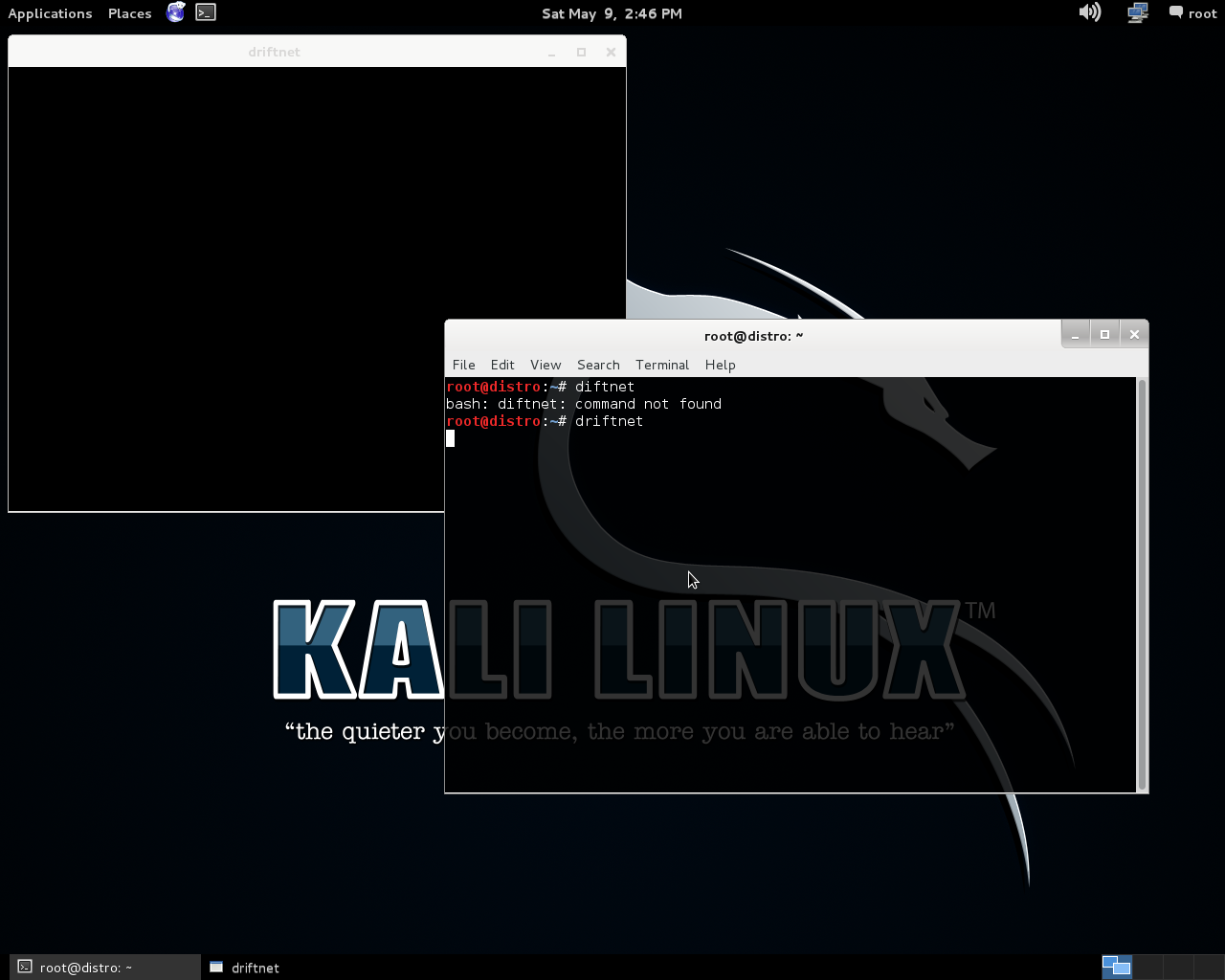The width and height of the screenshot is (1225, 980).
Task: Open the Terminal menu in menu bar
Action: click(662, 365)
